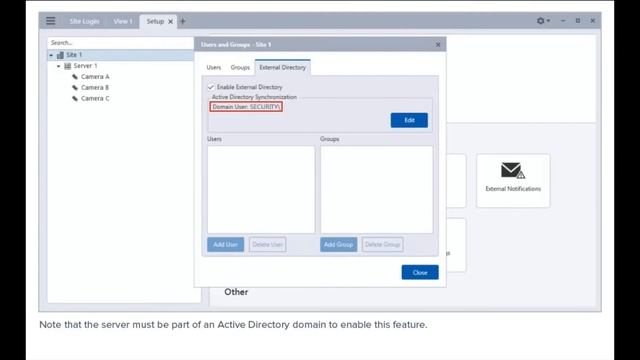Click the blue Close button

coord(420,272)
